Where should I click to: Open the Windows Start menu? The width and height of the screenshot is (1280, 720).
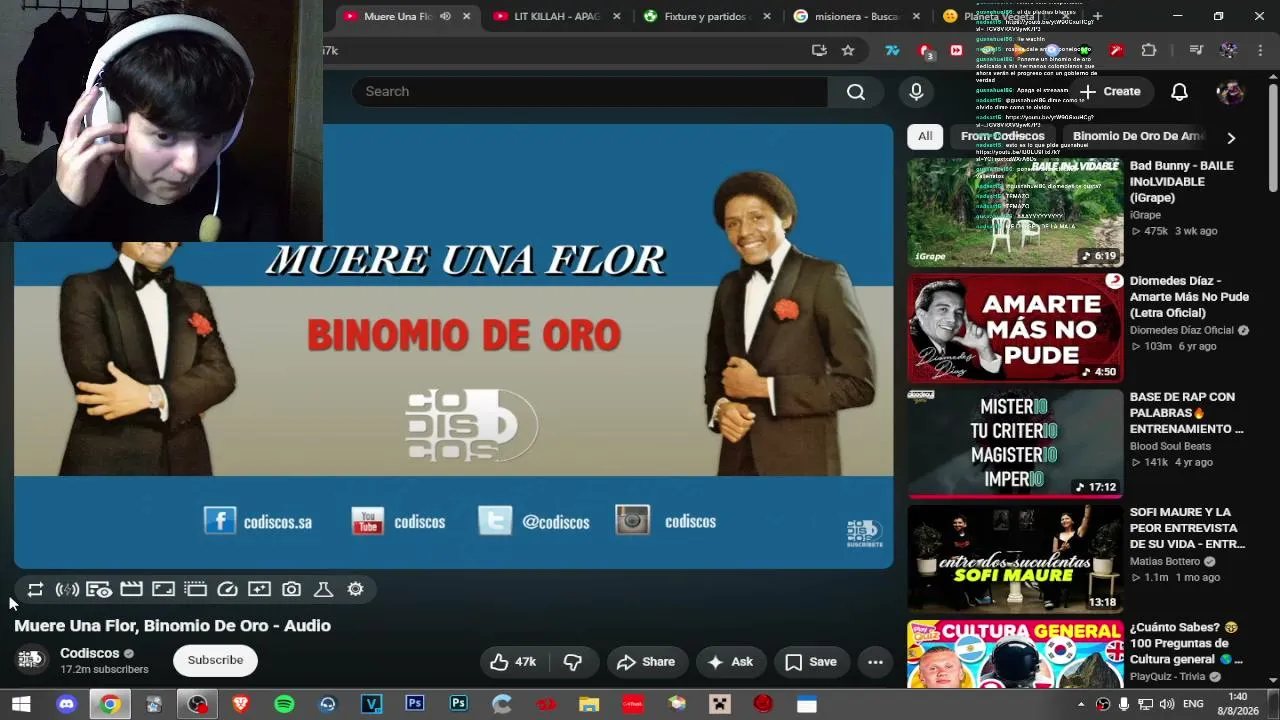[21, 704]
